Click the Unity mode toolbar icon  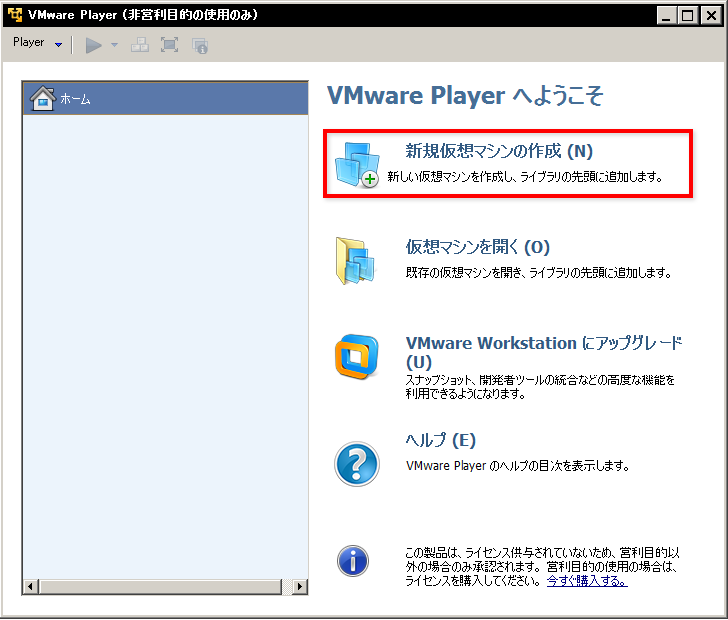click(x=200, y=46)
